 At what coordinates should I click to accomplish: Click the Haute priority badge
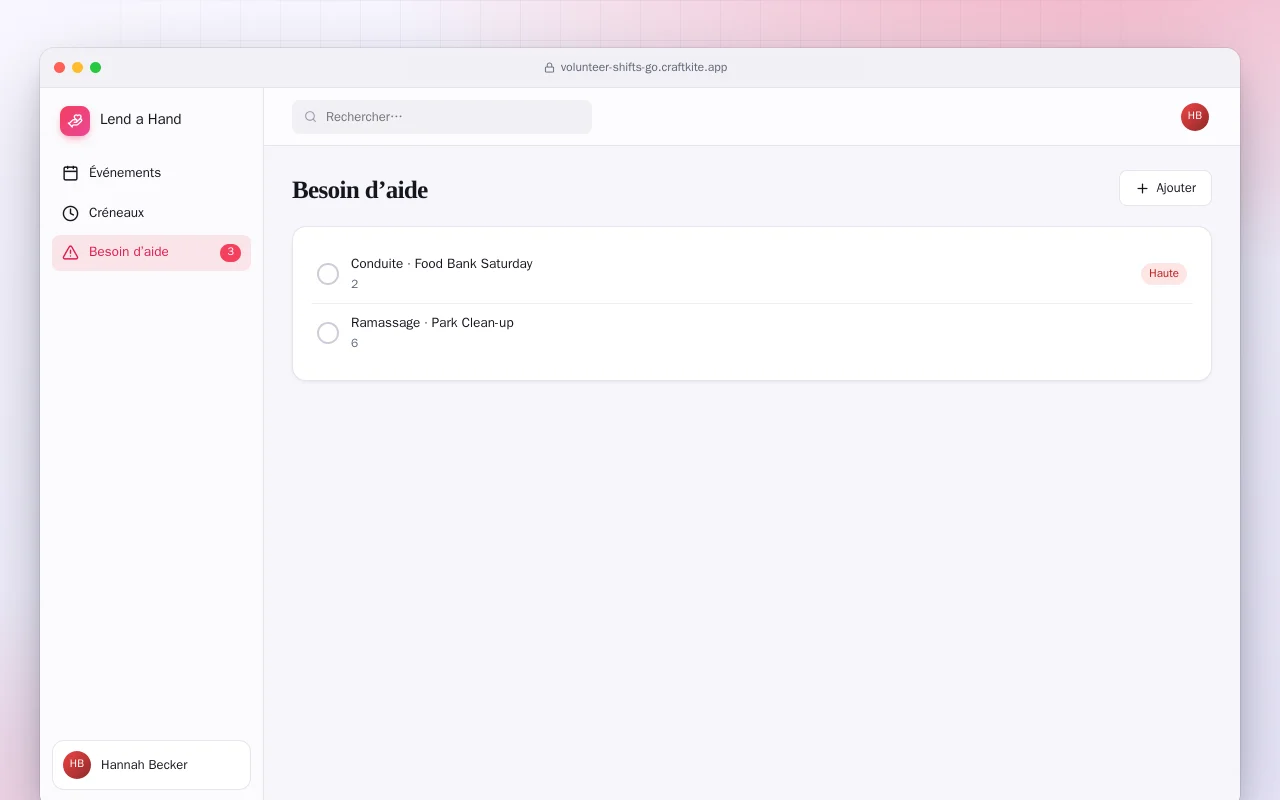click(x=1164, y=274)
